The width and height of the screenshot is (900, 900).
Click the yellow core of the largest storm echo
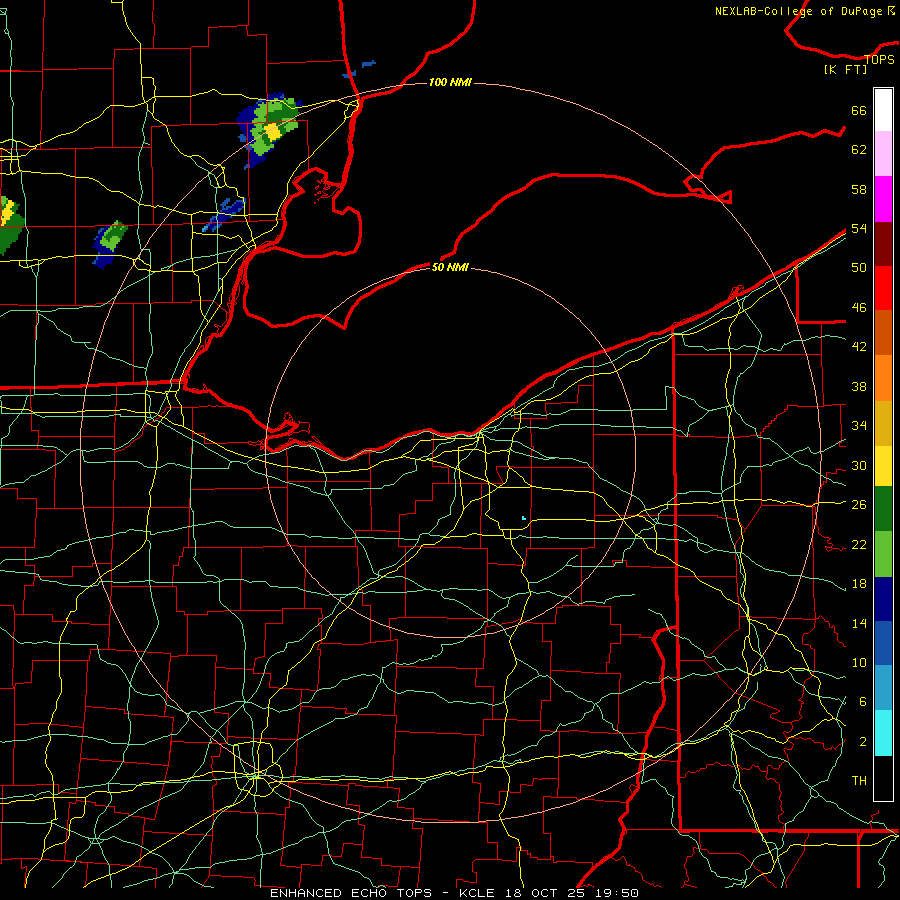tap(273, 133)
